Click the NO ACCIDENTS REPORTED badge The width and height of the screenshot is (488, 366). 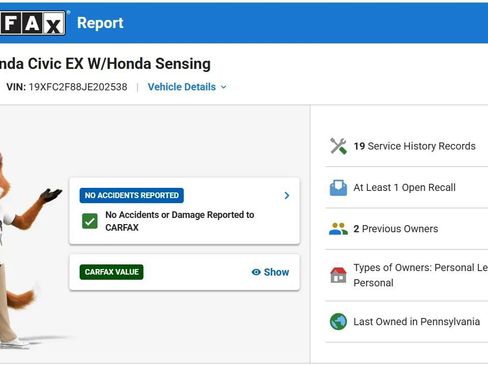[x=132, y=195]
